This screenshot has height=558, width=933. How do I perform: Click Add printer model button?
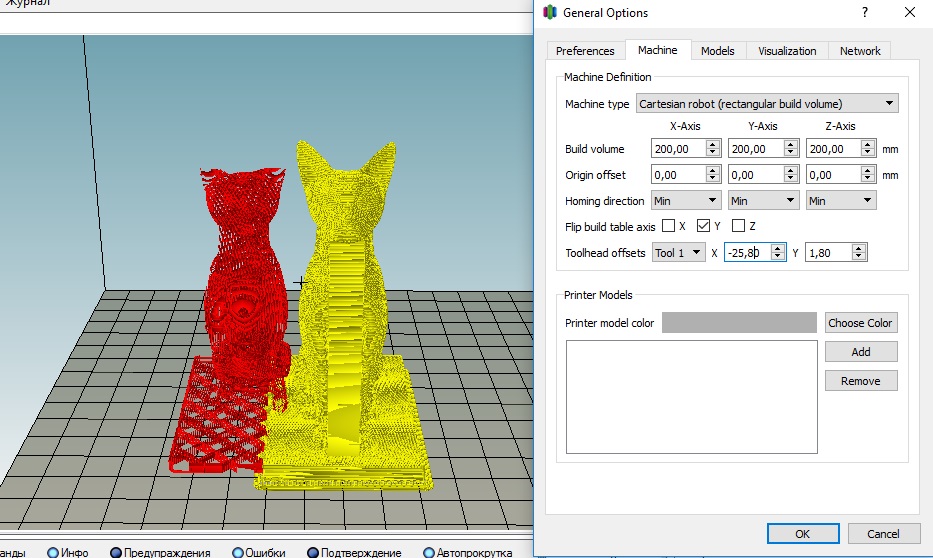click(x=861, y=352)
